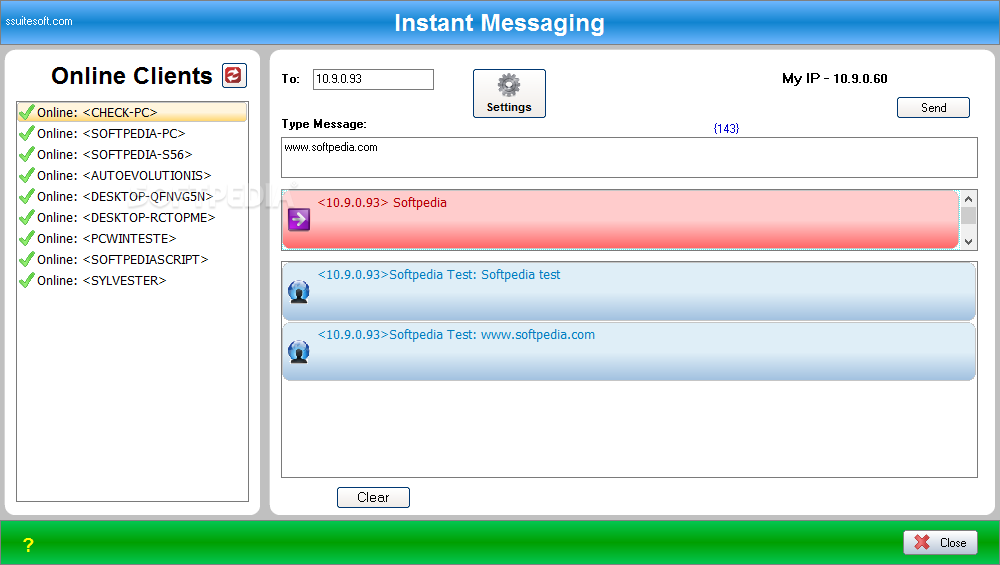Click into the Type Message text box
This screenshot has width=1000, height=565.
pyautogui.click(x=629, y=158)
